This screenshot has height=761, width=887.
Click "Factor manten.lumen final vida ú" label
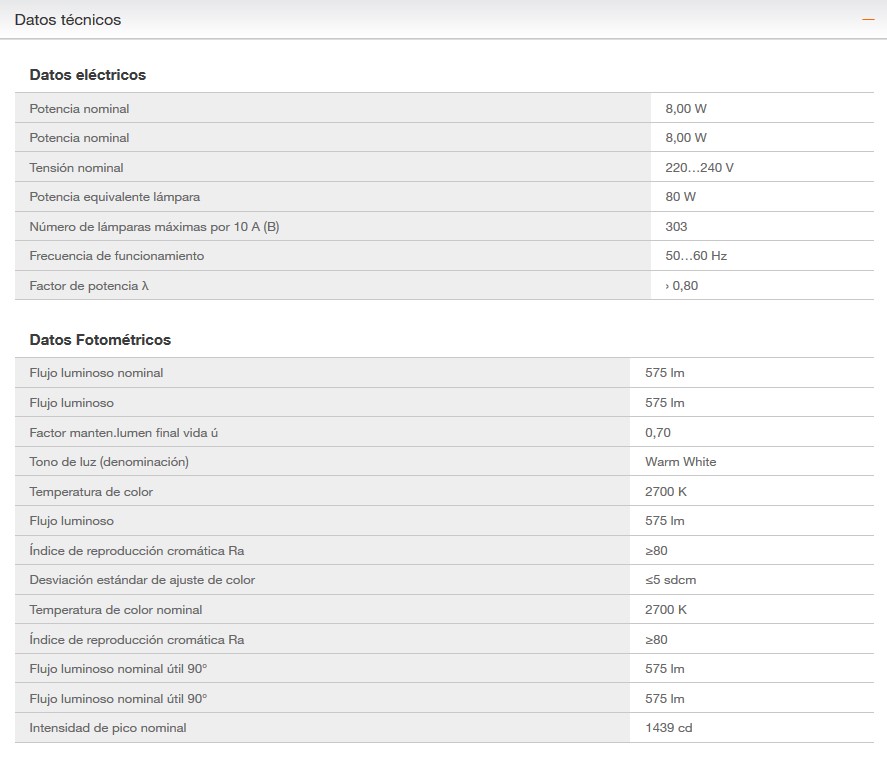point(123,433)
